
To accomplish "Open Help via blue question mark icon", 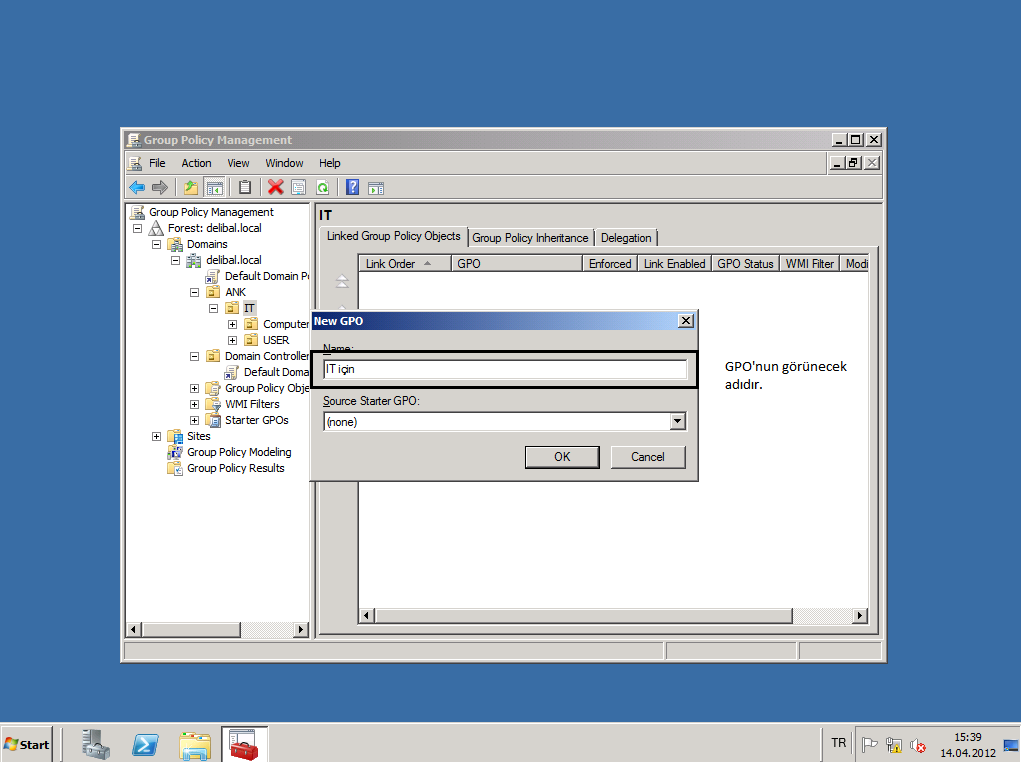I will click(x=352, y=187).
